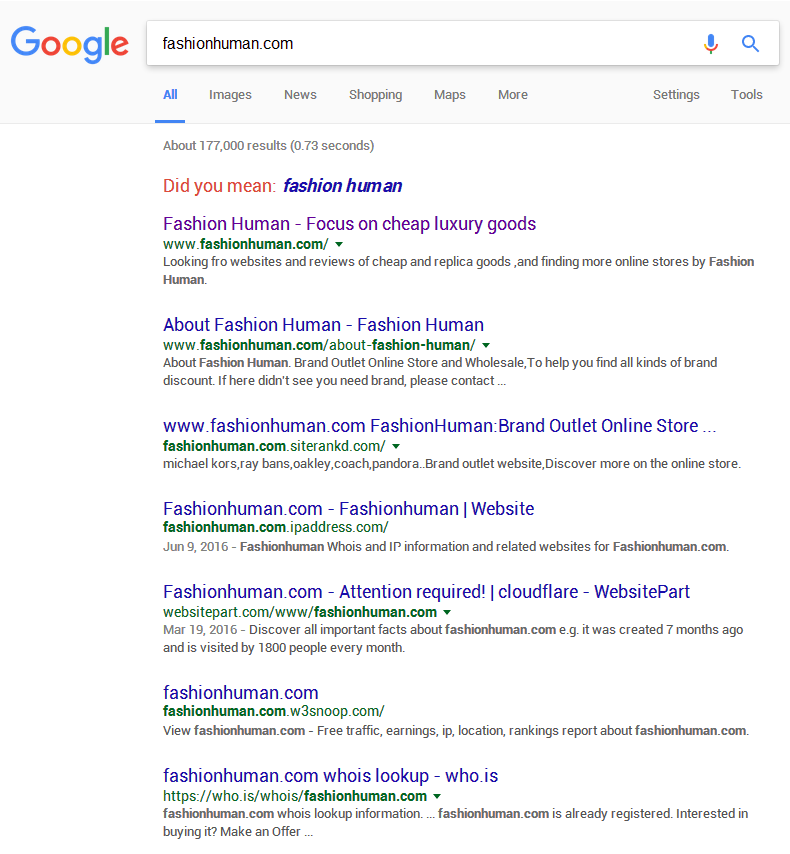Click snippet starting 'michael kors,ray bans,oakley'

(452, 464)
